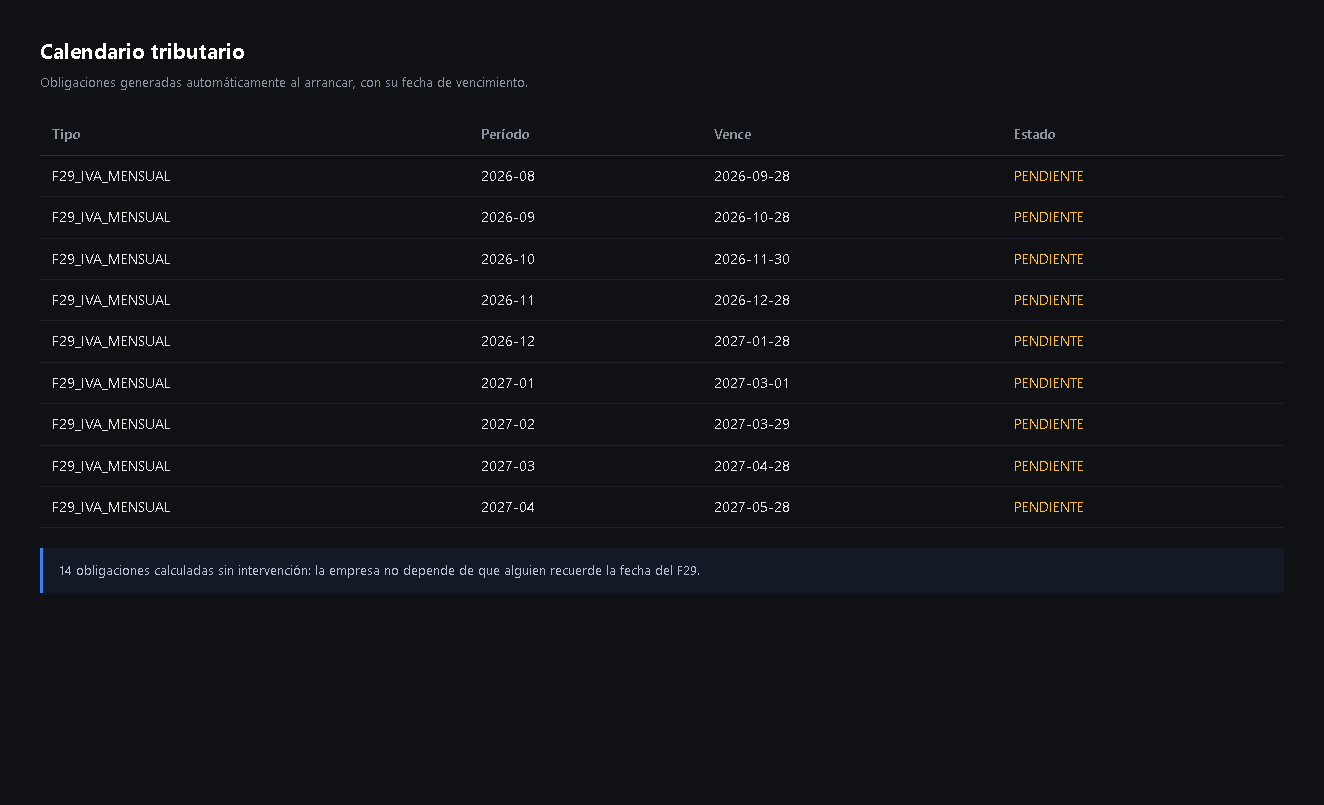The width and height of the screenshot is (1324, 805).
Task: Click period cell "2027-04"
Action: point(508,507)
